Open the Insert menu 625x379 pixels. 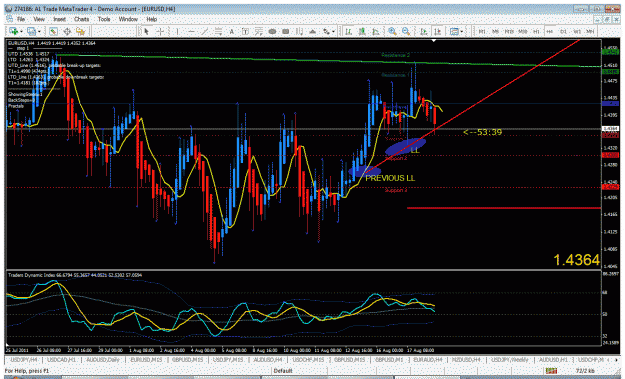click(x=59, y=19)
